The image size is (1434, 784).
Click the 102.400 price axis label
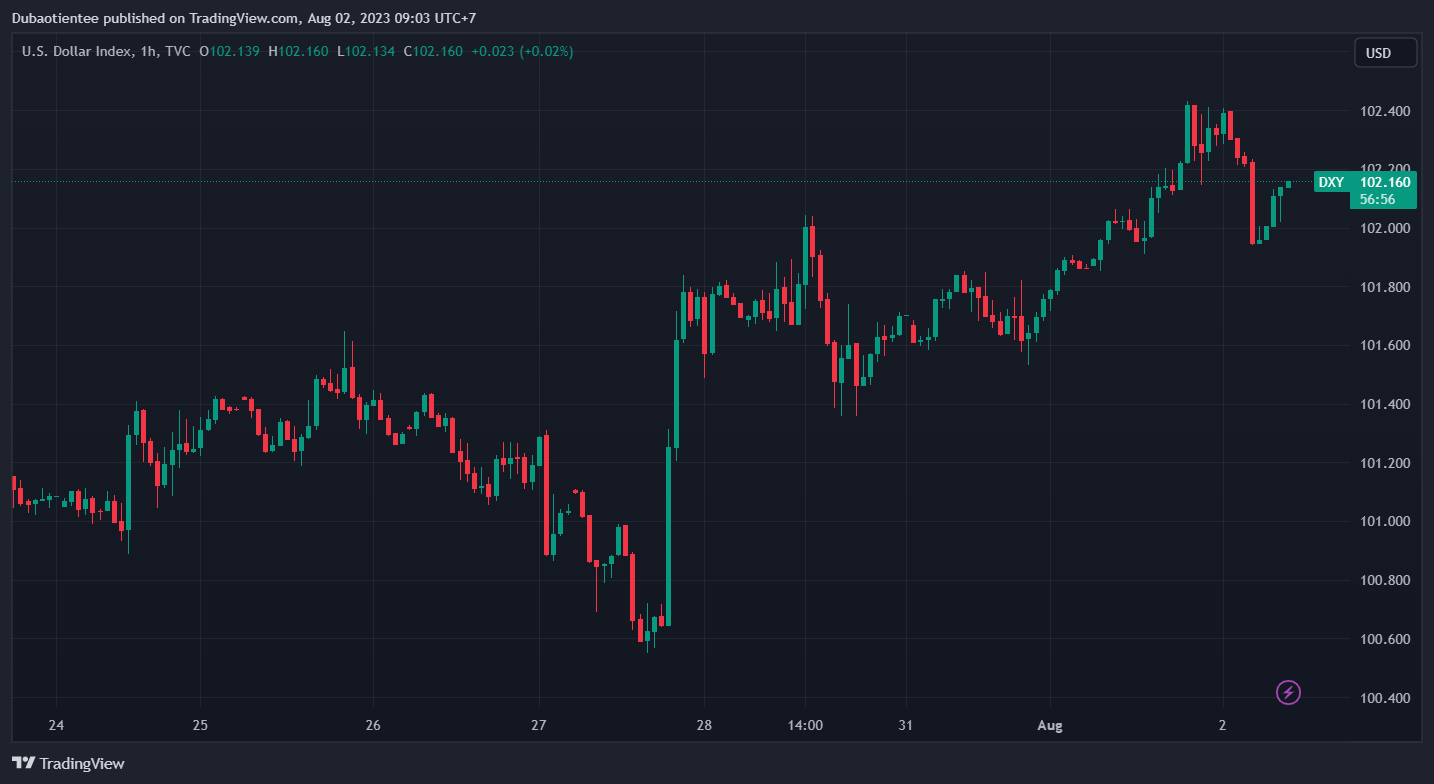coord(1385,111)
